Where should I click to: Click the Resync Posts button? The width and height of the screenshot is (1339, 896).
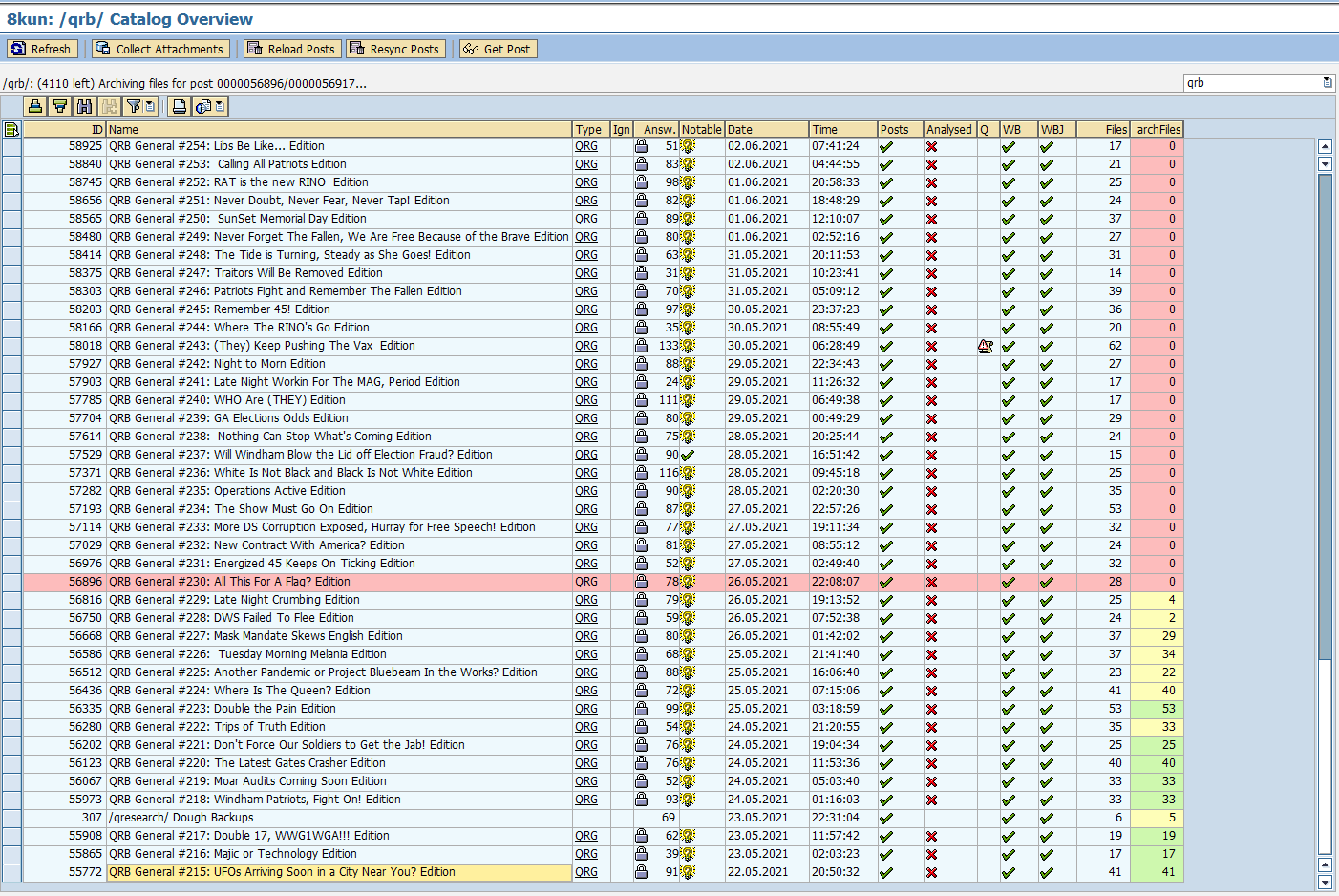395,49
